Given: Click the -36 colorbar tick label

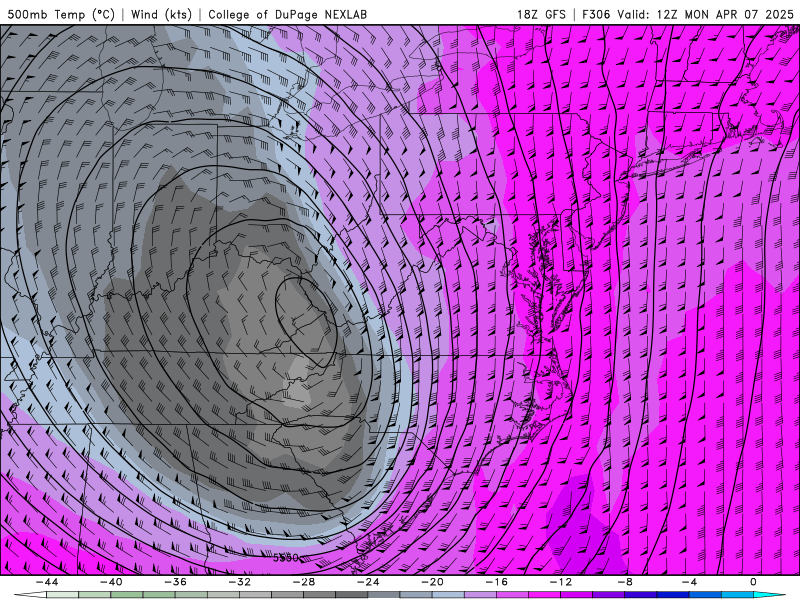Looking at the screenshot, I should pyautogui.click(x=176, y=582).
